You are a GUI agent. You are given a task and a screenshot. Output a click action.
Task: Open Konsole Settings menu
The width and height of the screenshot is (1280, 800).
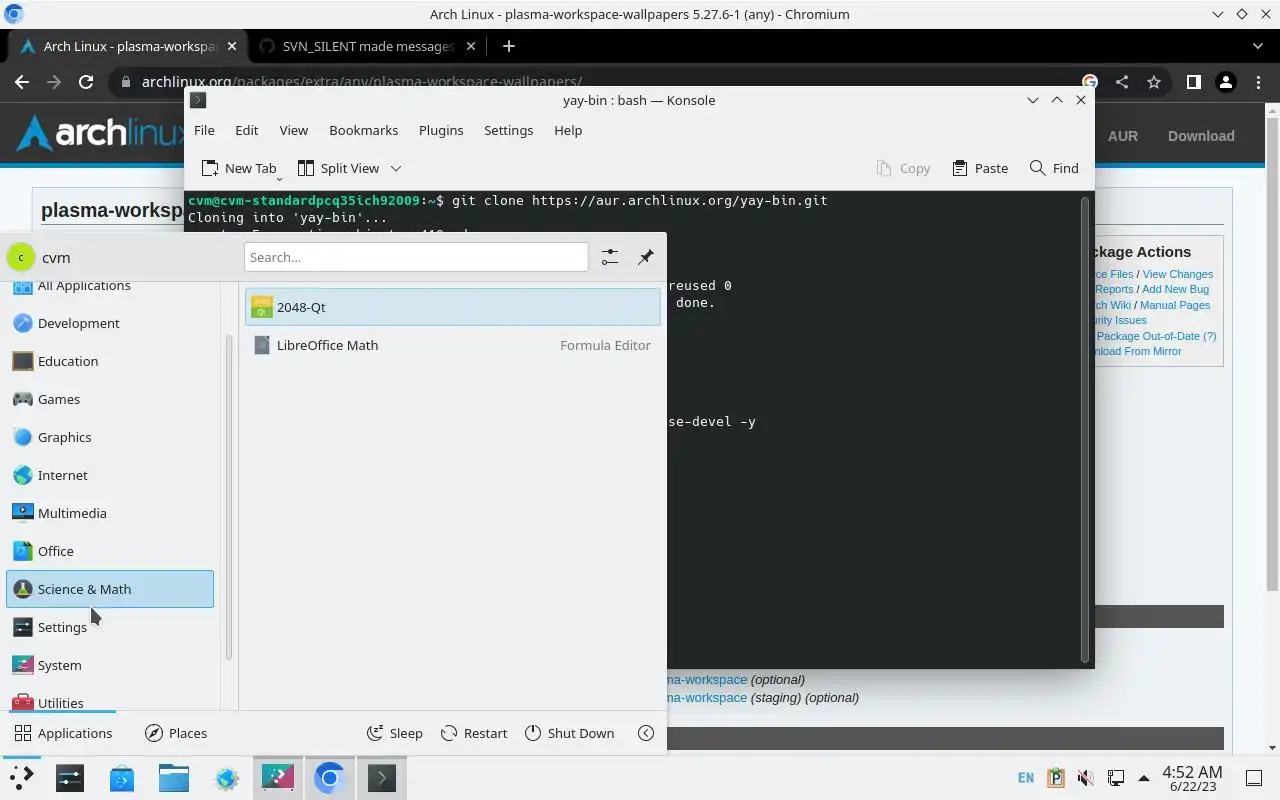508,130
